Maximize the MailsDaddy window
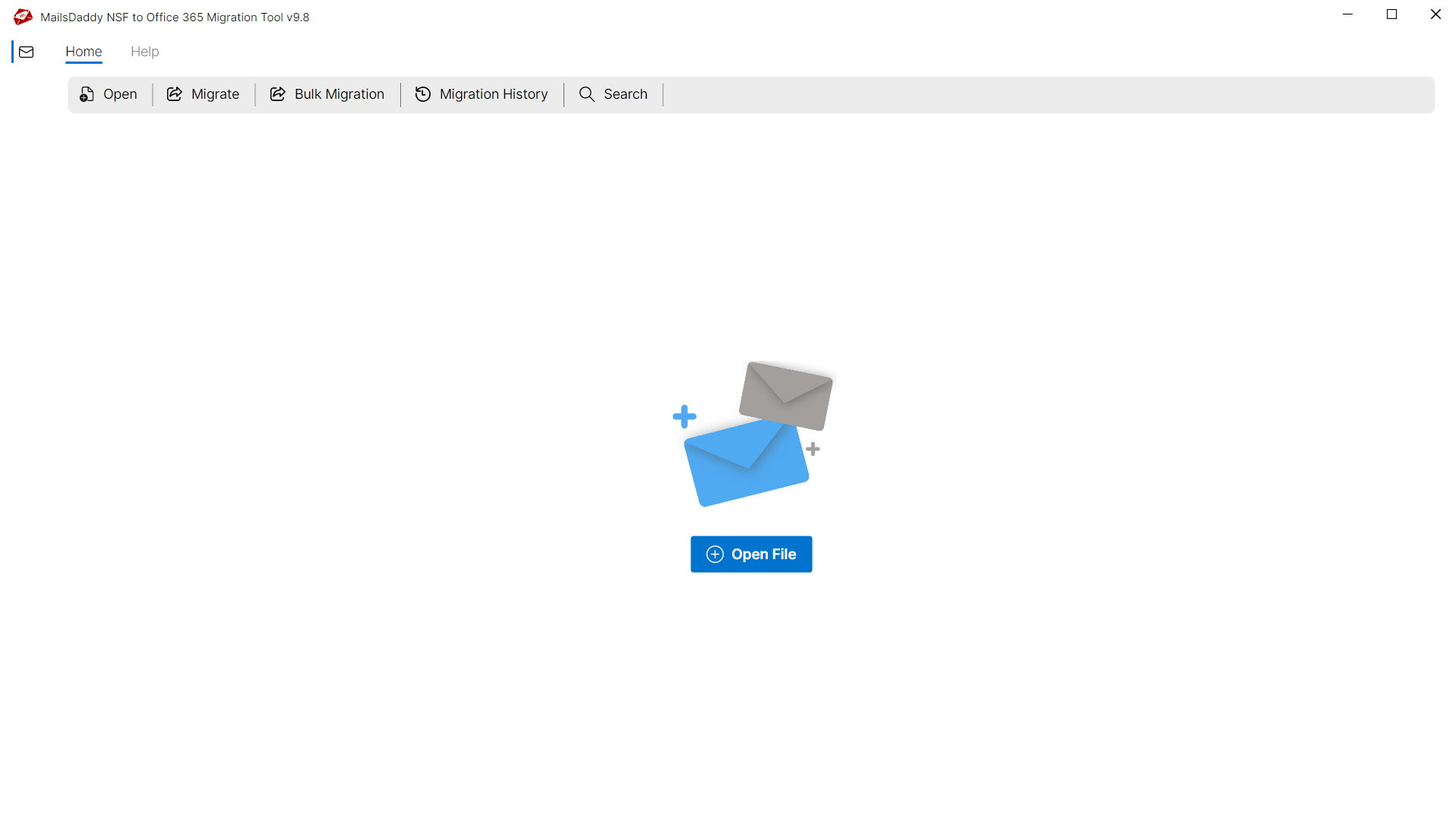1456x819 pixels. point(1391,14)
